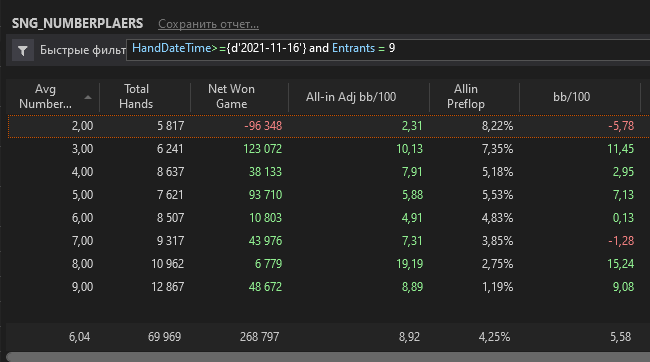Click the funnel filter icon

[23, 50]
